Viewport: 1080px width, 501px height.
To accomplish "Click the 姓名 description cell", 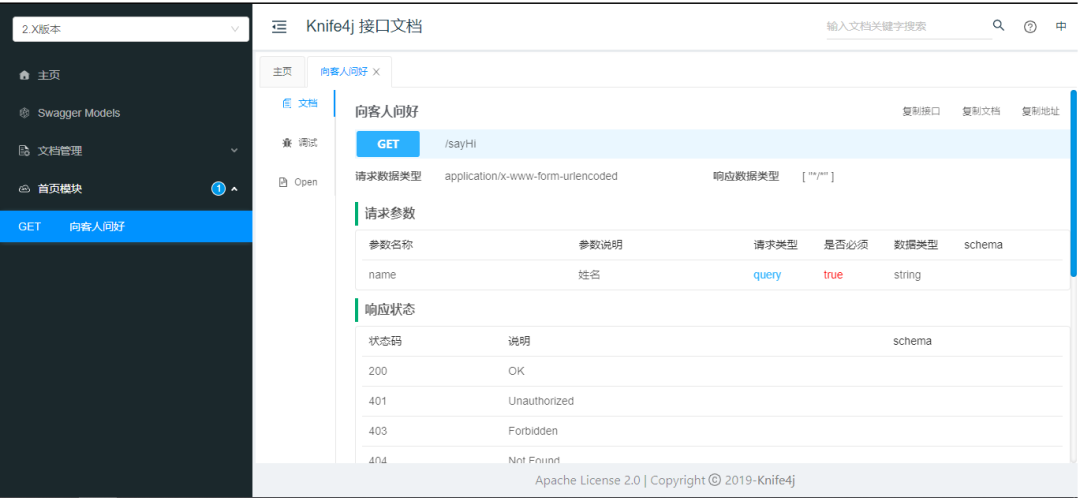I will [x=590, y=275].
